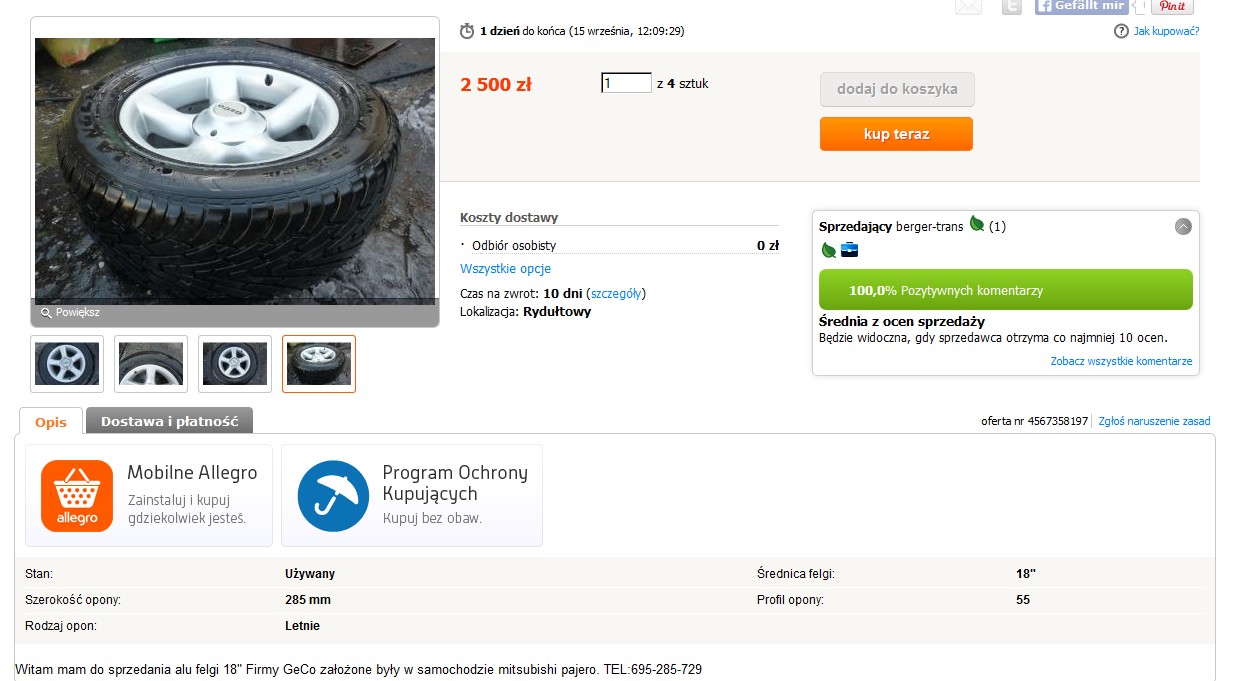This screenshot has height=681, width=1234.
Task: Click the email share envelope icon
Action: [x=968, y=6]
